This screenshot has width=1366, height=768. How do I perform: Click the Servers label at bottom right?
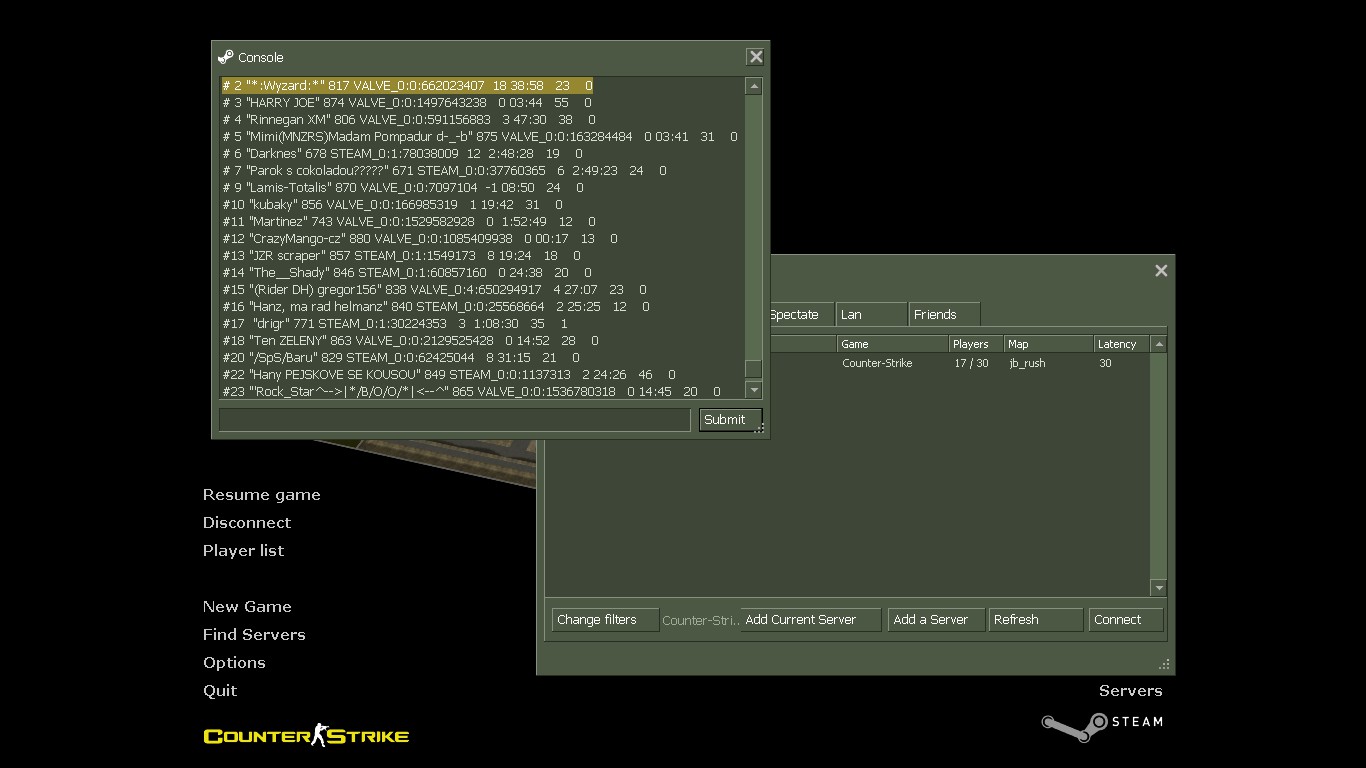pyautogui.click(x=1130, y=691)
